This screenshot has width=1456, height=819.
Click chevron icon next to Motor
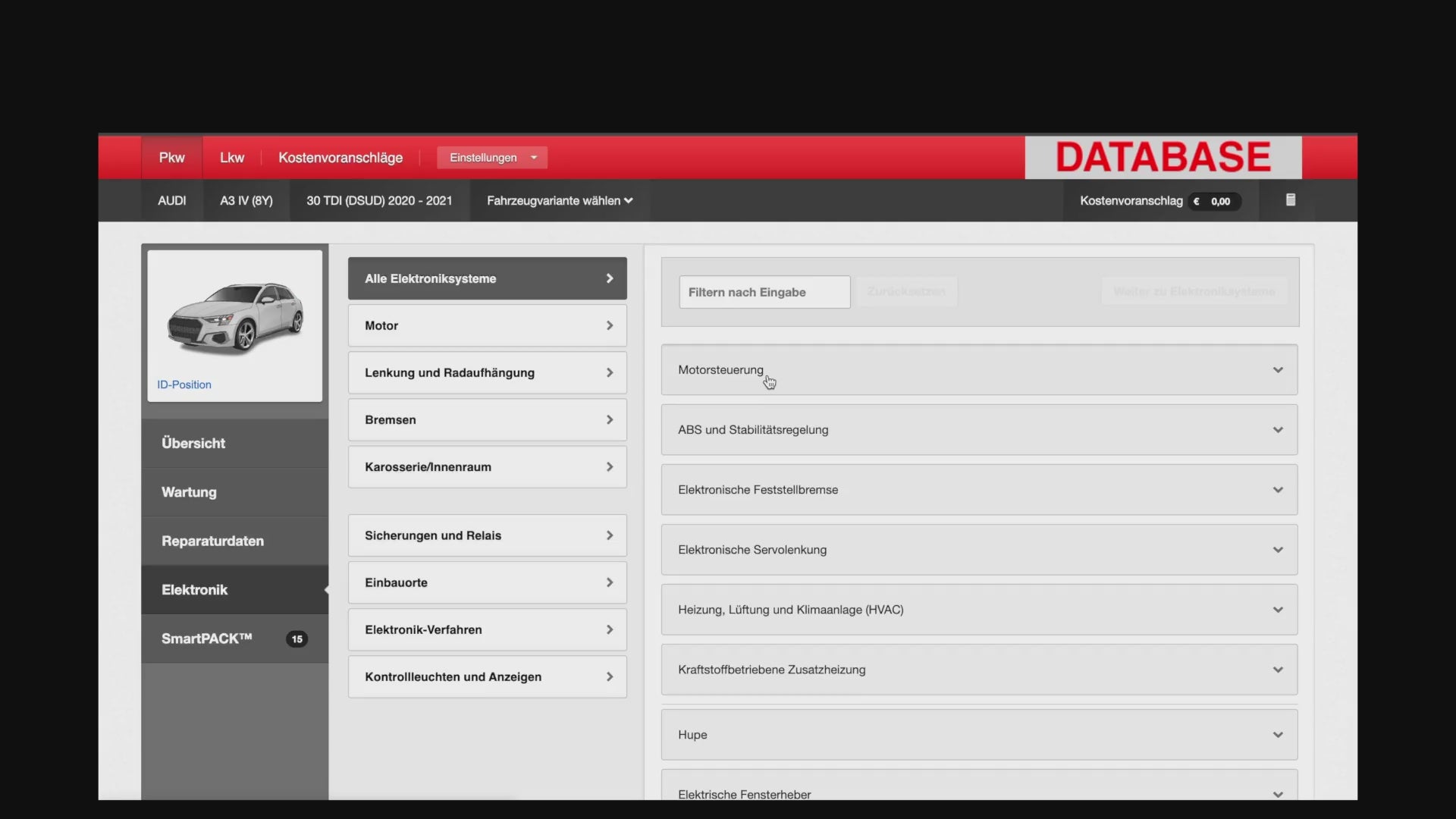coord(610,326)
